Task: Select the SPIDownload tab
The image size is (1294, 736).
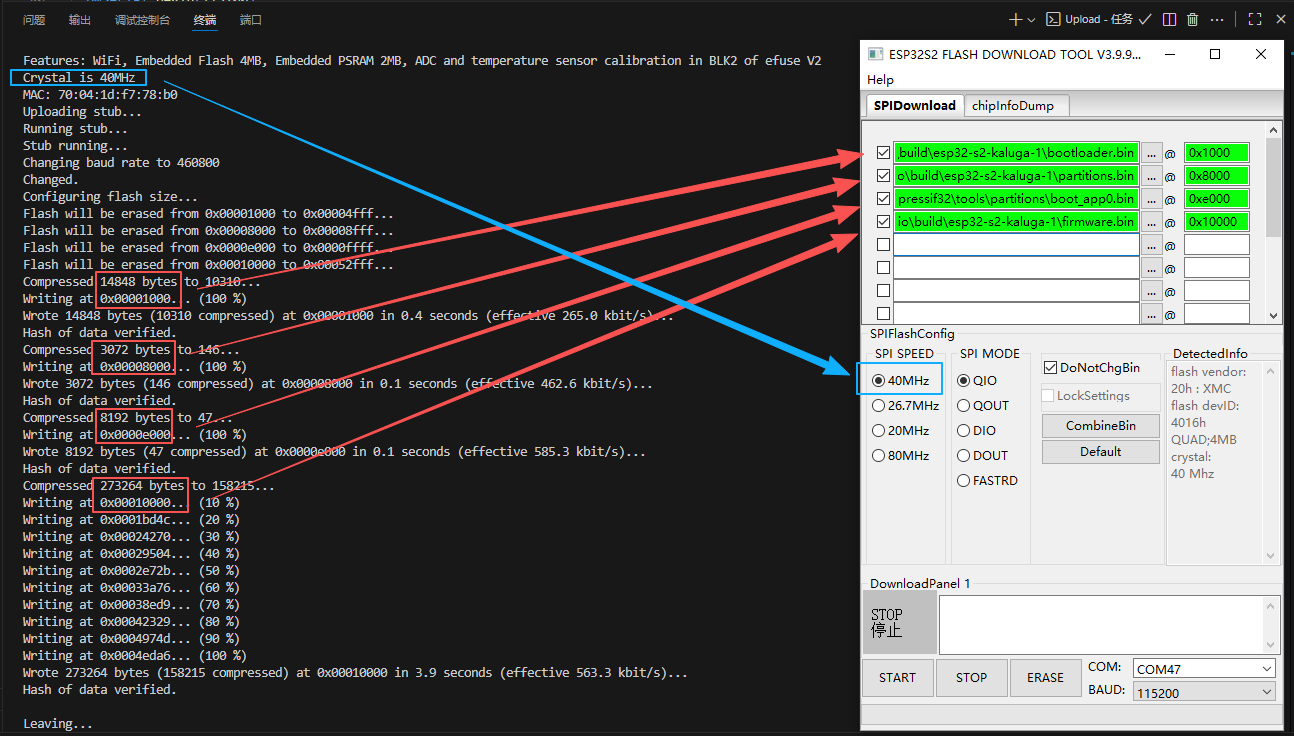Action: [914, 105]
